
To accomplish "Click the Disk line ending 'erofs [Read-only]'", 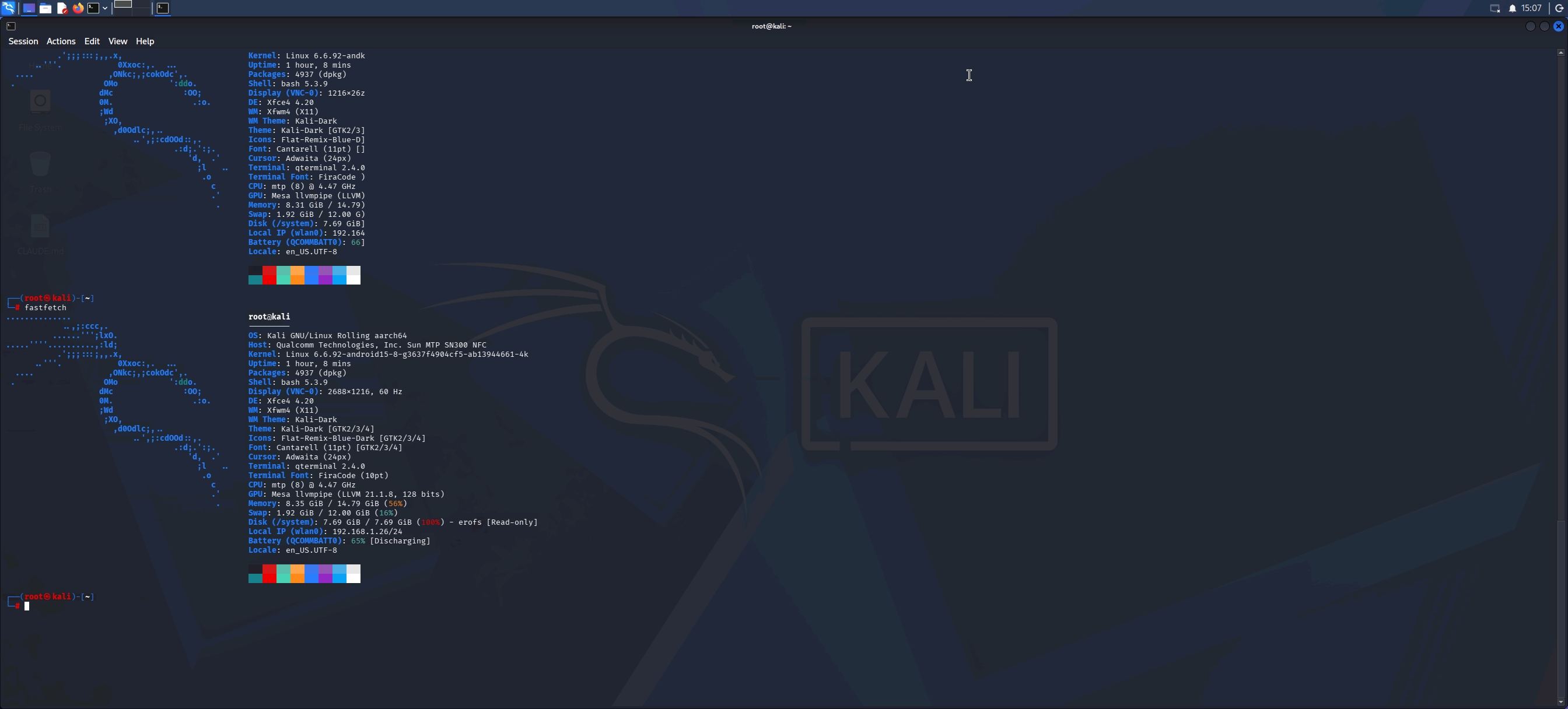I will 393,522.
